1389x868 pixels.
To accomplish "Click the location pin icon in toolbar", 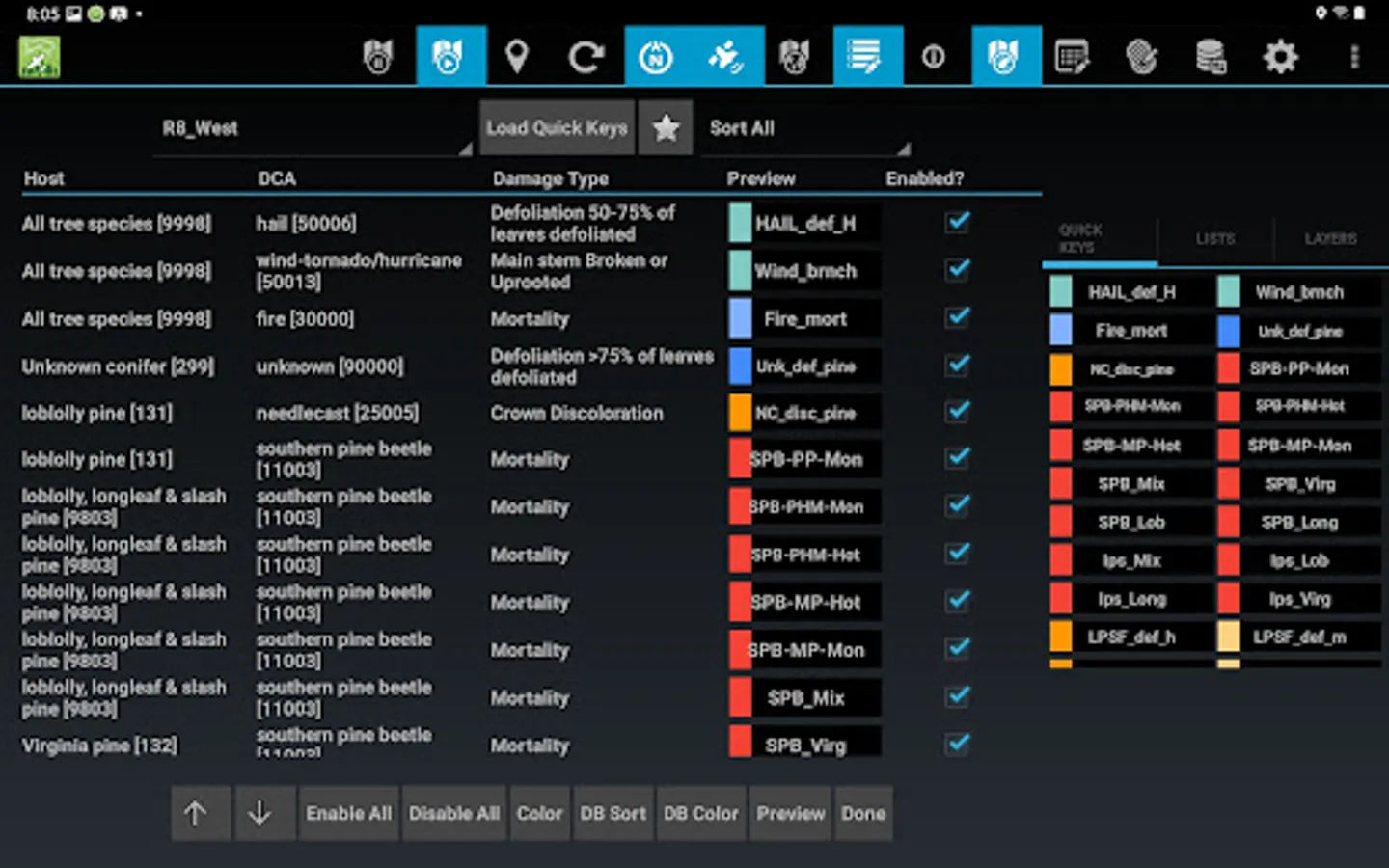I will coord(518,56).
